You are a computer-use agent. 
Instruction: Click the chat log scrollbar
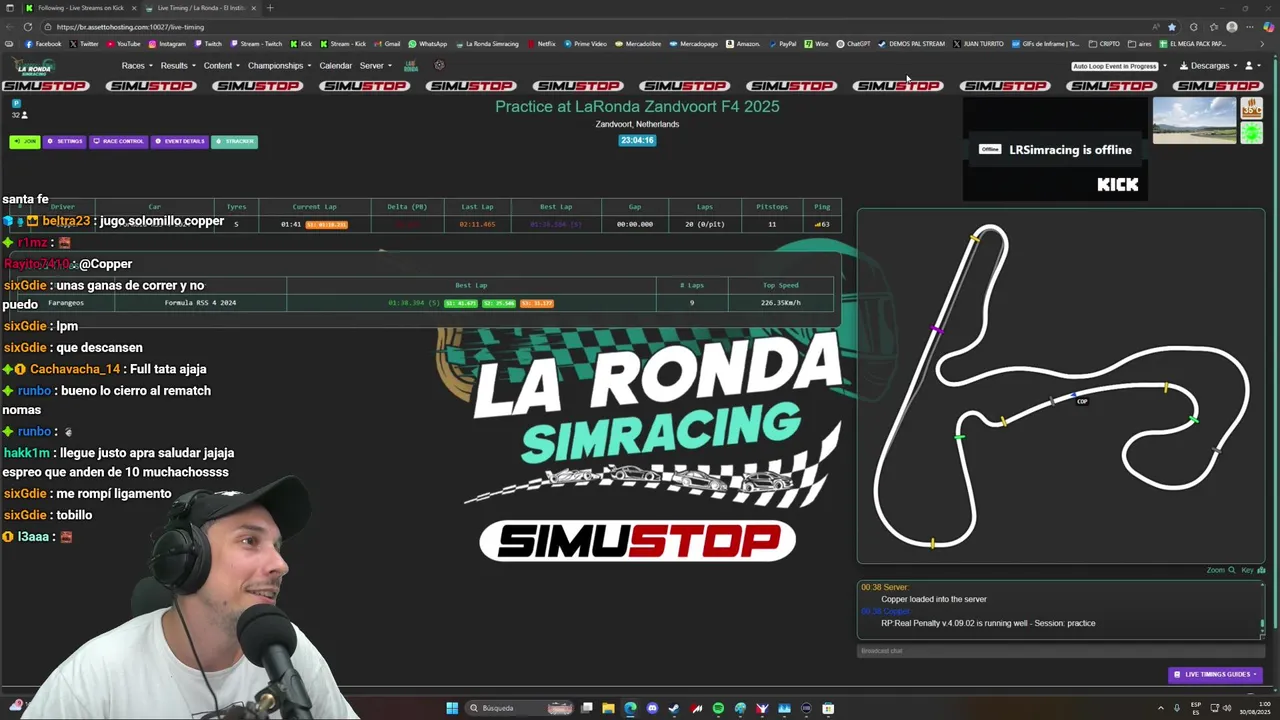[1262, 625]
